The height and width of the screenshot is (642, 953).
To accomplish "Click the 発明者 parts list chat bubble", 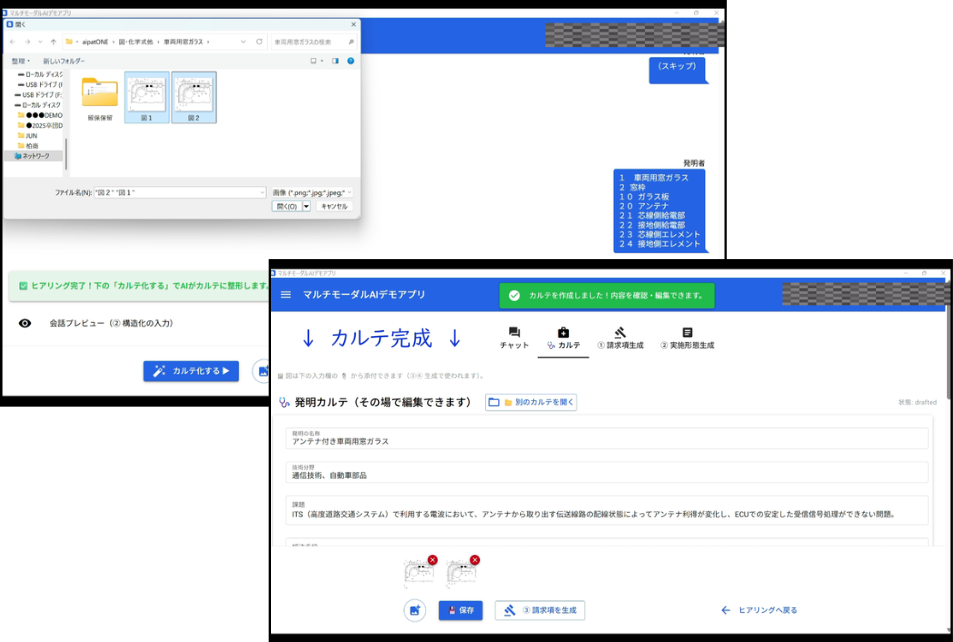I will pyautogui.click(x=659, y=210).
